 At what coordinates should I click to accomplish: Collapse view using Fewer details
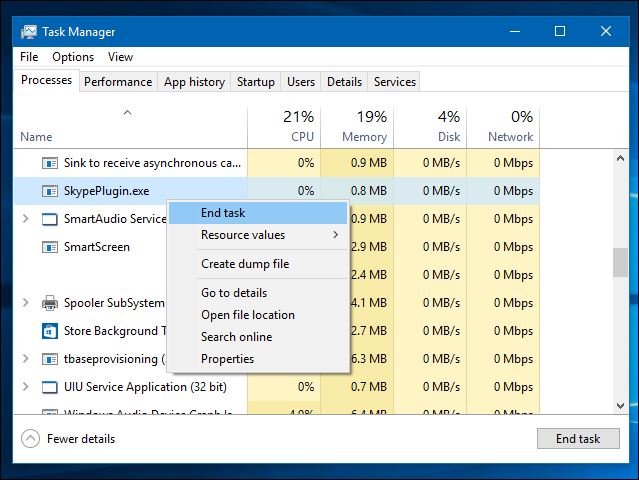tap(68, 439)
